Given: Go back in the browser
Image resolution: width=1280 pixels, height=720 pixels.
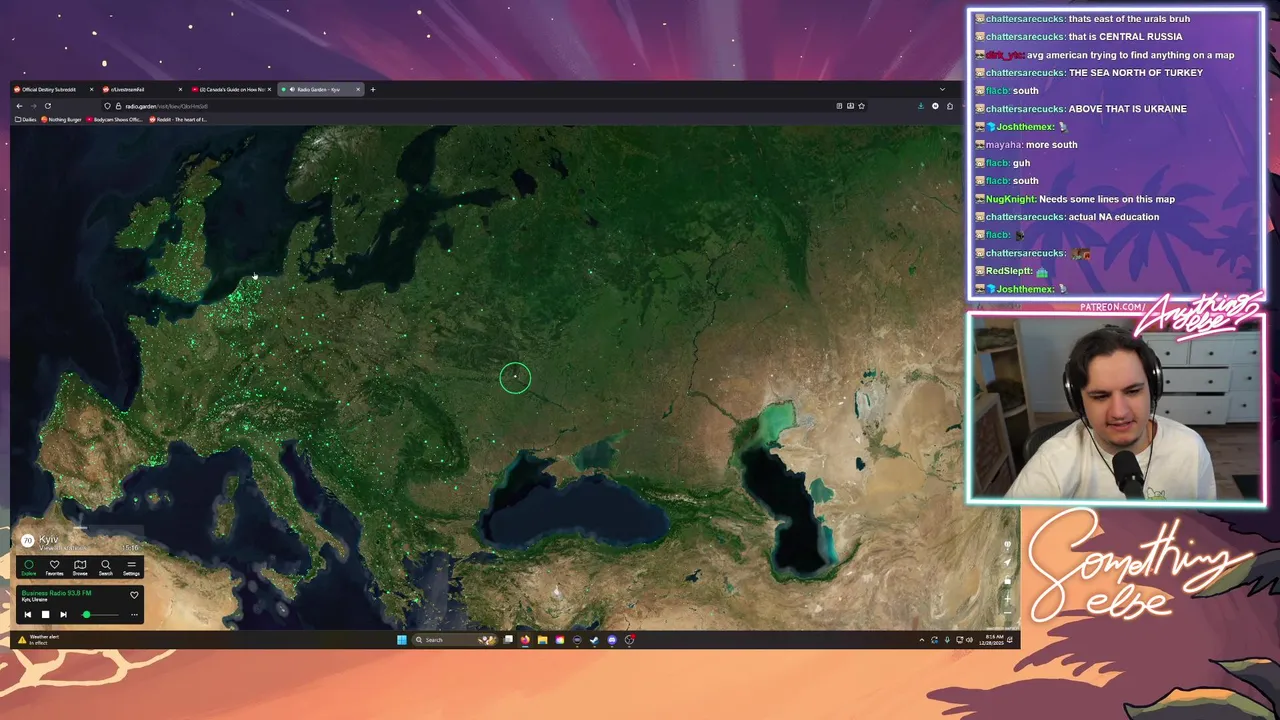Looking at the screenshot, I should pos(19,106).
